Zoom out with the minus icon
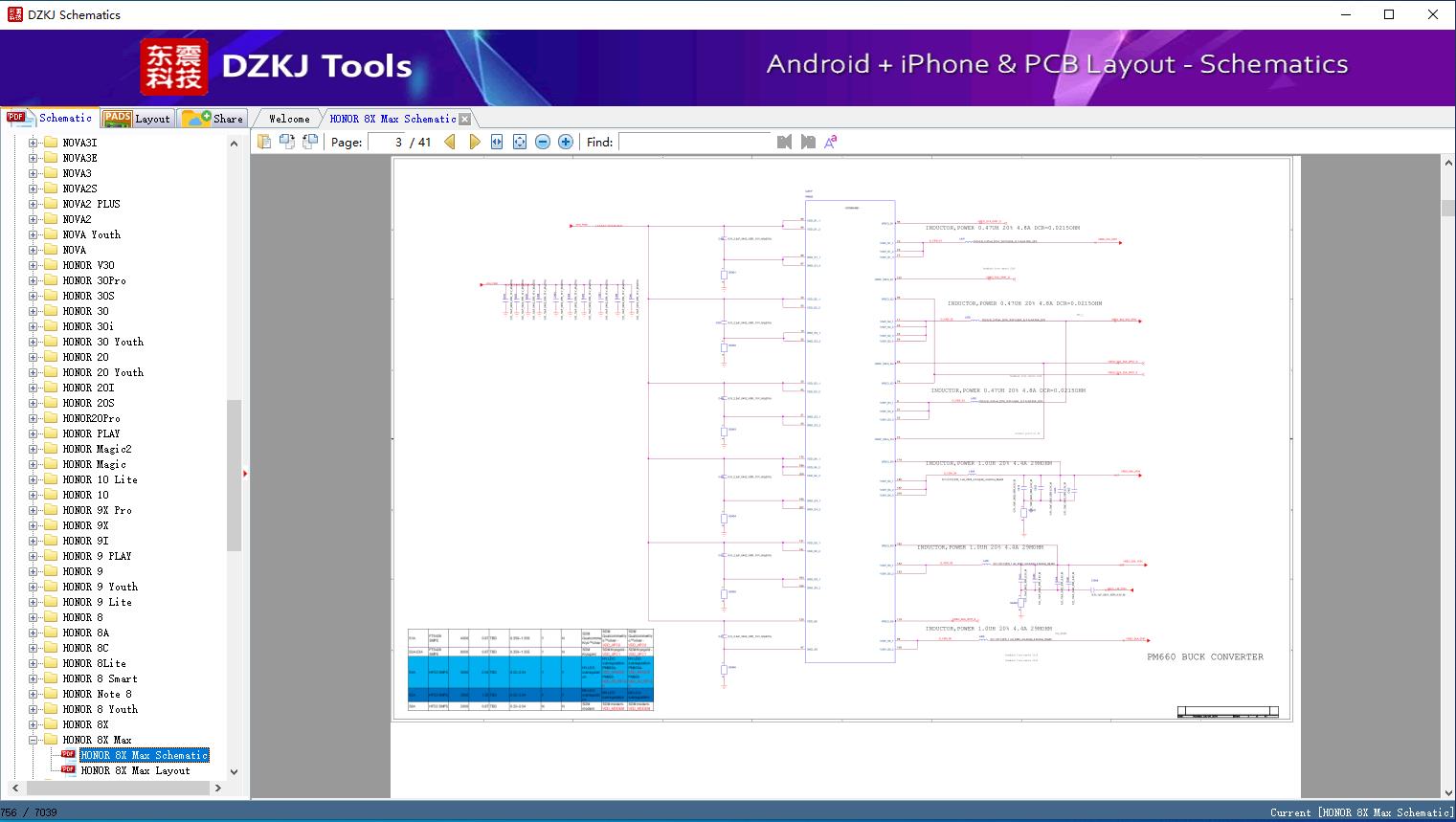Image resolution: width=1456 pixels, height=822 pixels. [x=543, y=142]
